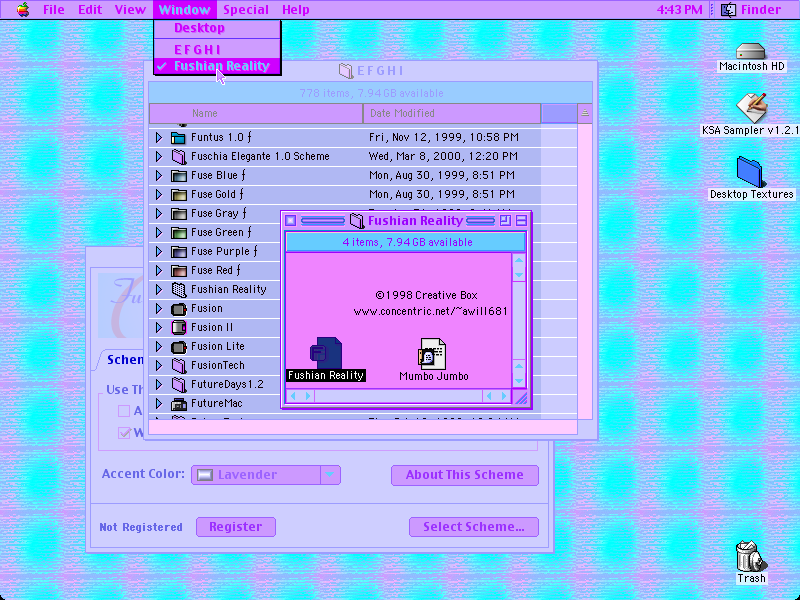Select the 'FutureDays1.2' name in the list
Viewport: 800px width, 600px height.
(x=227, y=385)
